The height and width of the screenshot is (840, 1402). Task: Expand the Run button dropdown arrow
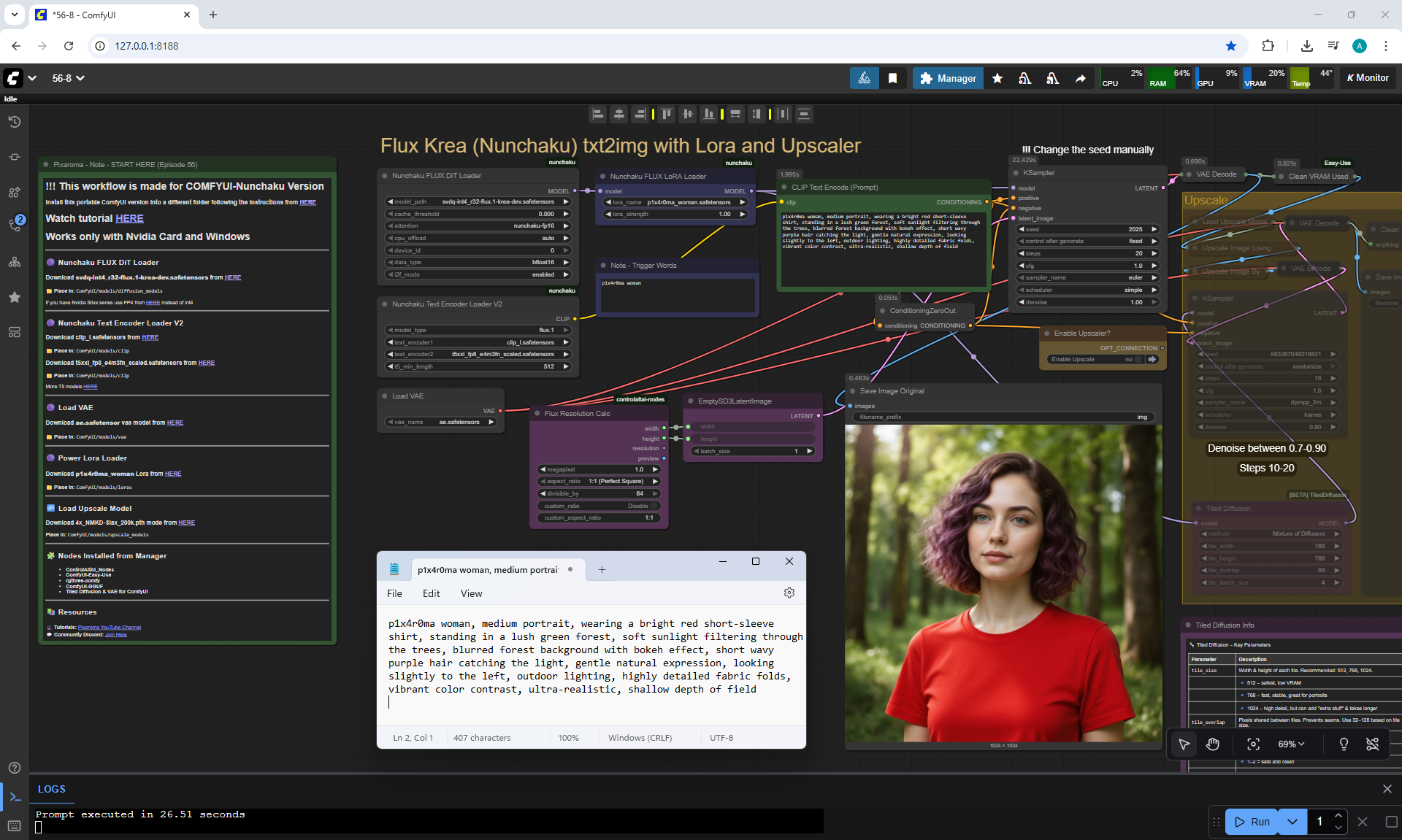[x=1292, y=822]
